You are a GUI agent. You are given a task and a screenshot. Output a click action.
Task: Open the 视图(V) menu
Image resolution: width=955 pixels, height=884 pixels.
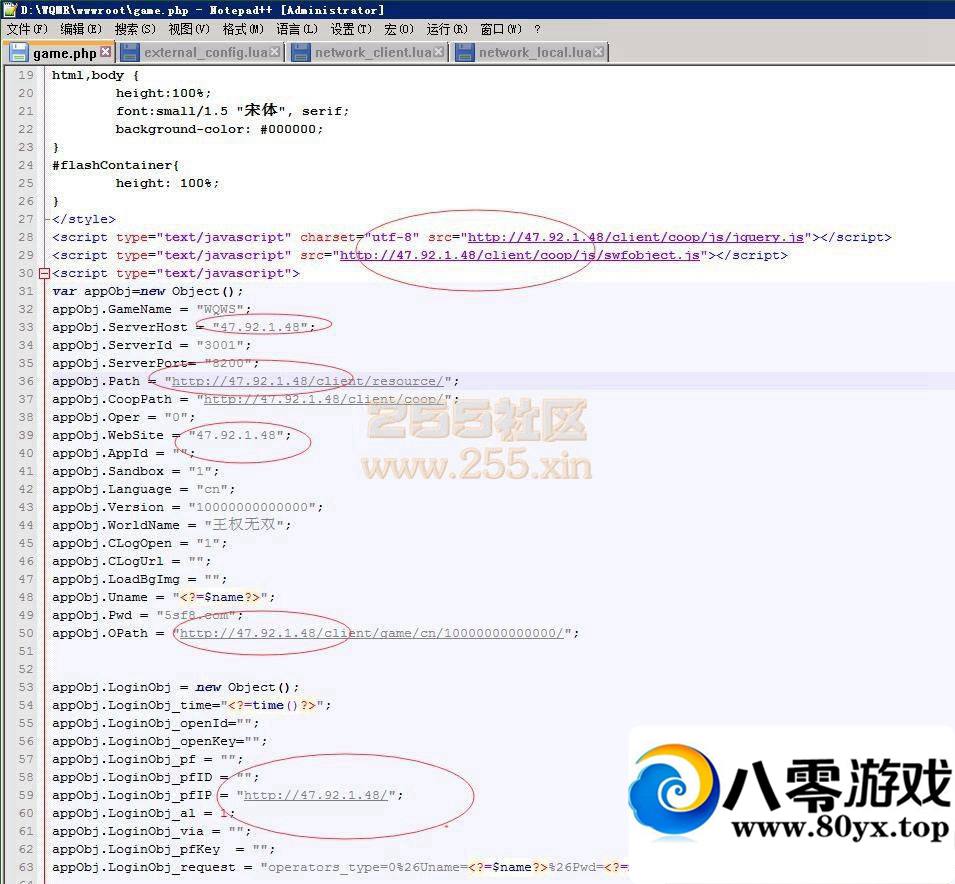(x=189, y=29)
